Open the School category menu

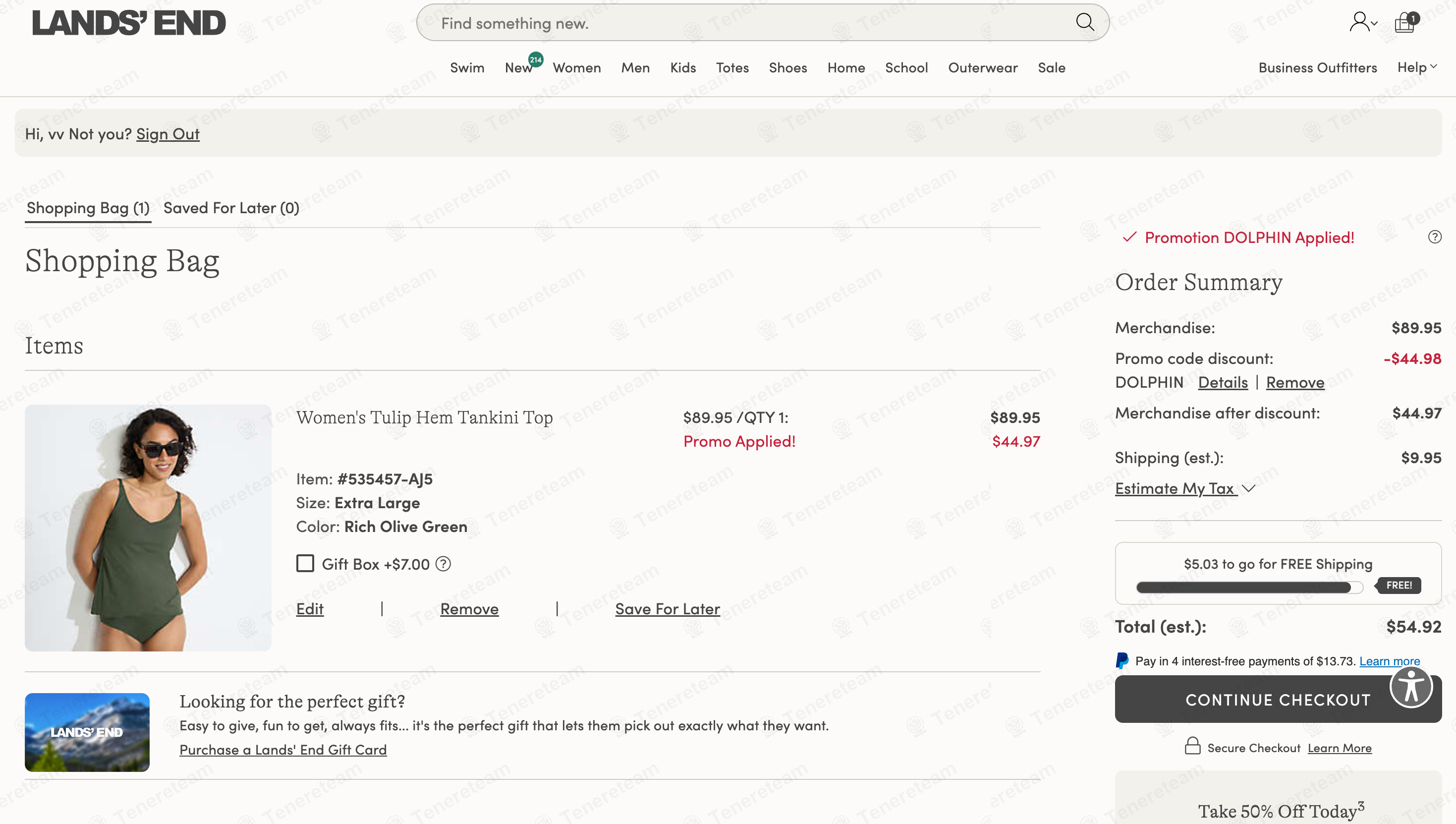tap(906, 68)
